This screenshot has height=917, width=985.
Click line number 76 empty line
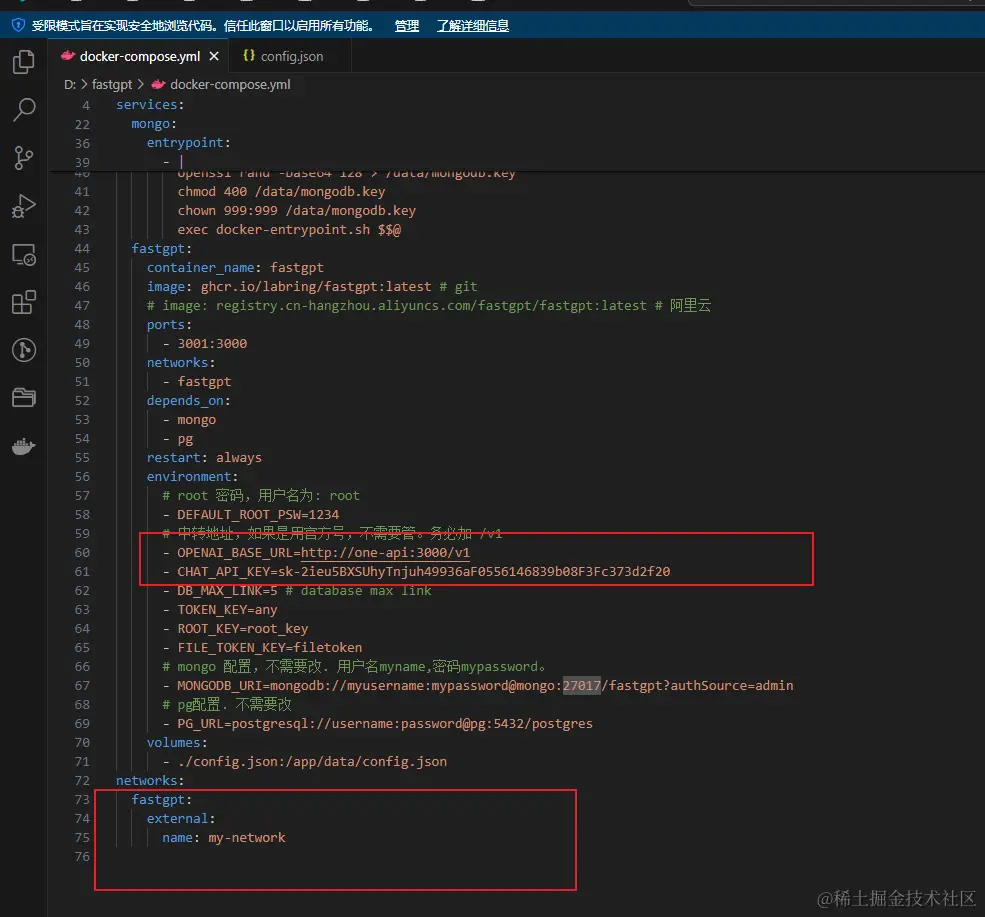tap(82, 857)
